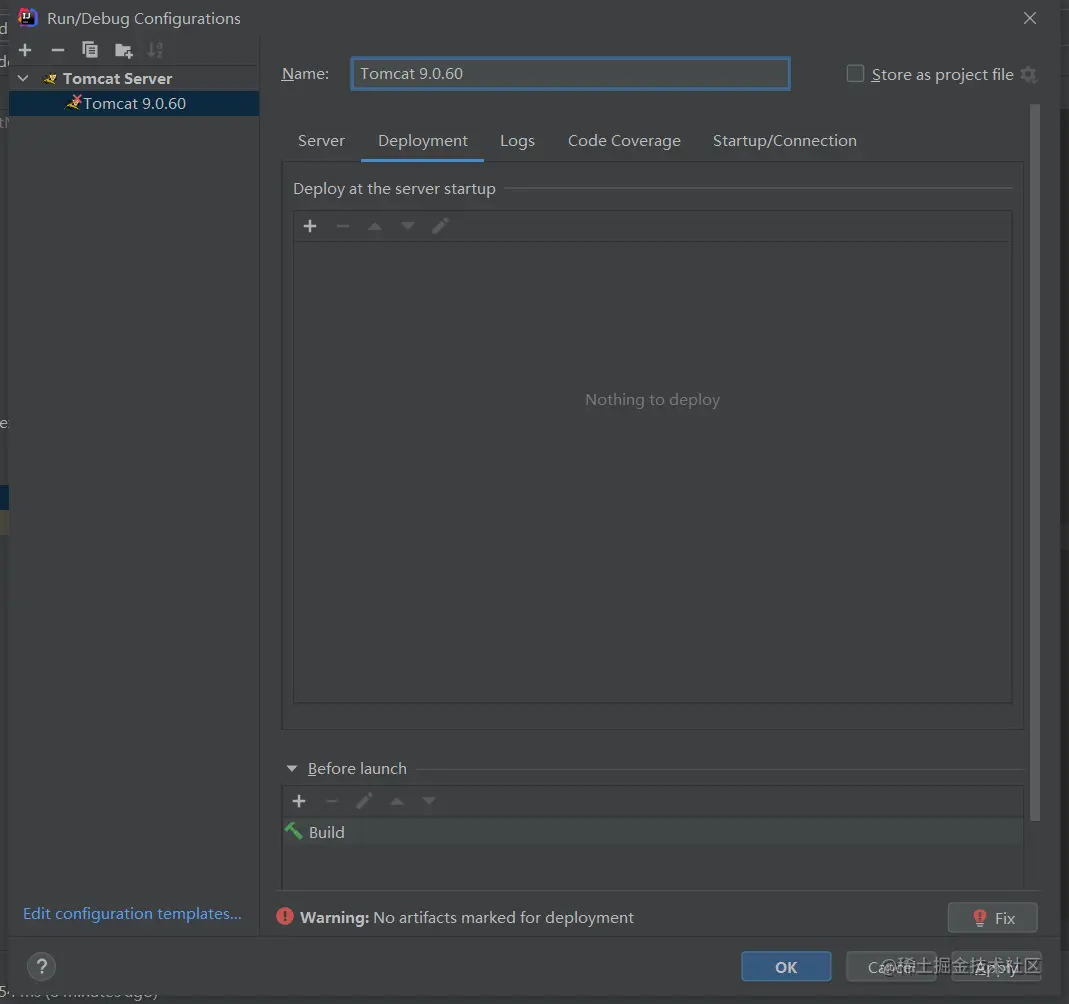Switch to the Server tab
The height and width of the screenshot is (1004, 1069).
coord(321,140)
